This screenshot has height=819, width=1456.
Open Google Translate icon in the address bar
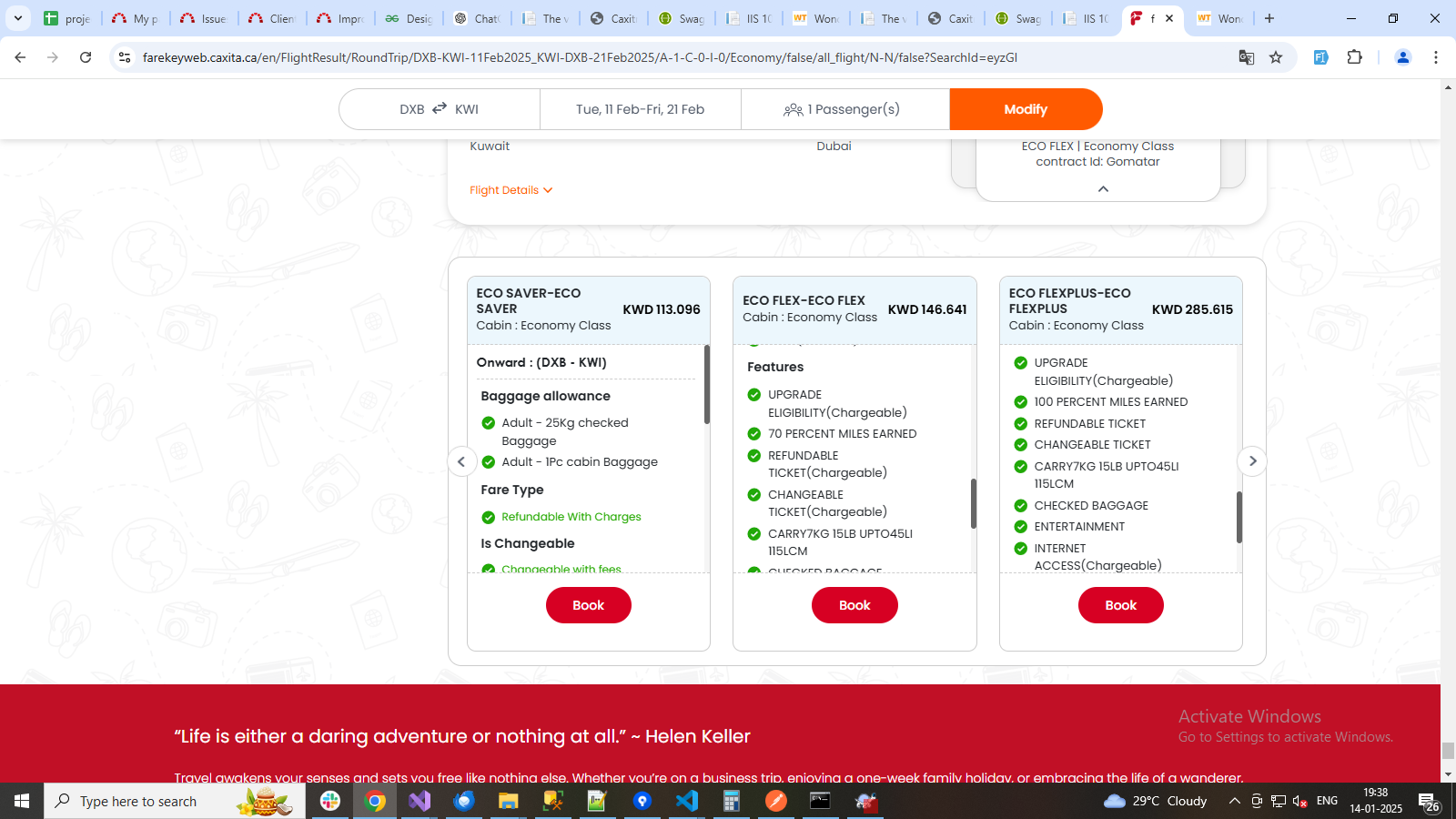tap(1246, 56)
